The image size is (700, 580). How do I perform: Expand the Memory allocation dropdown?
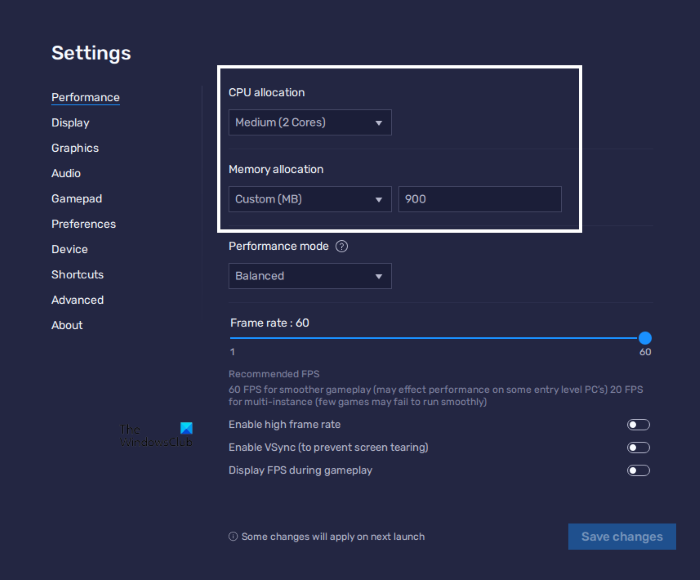click(309, 199)
